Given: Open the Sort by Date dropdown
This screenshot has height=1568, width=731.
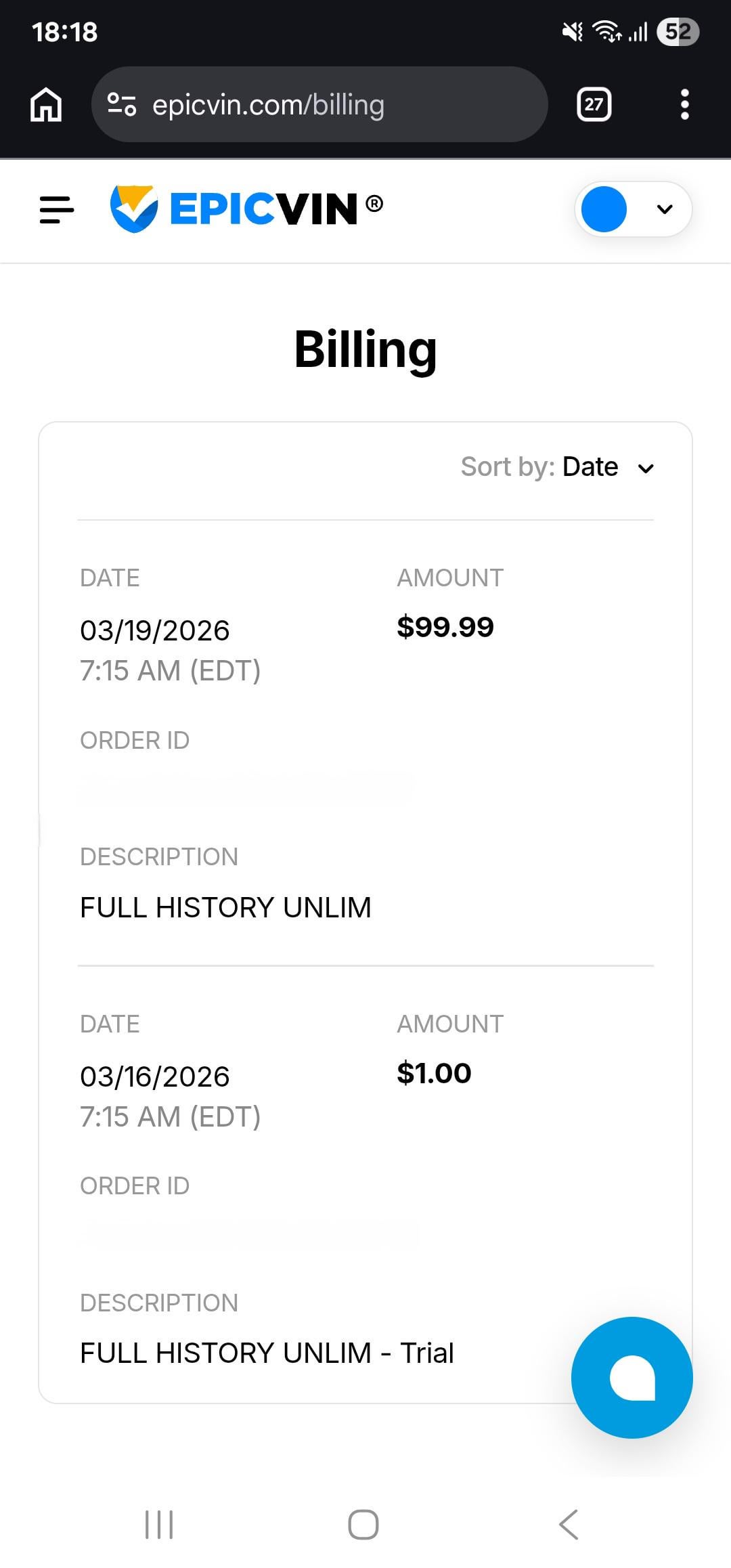Looking at the screenshot, I should point(557,467).
